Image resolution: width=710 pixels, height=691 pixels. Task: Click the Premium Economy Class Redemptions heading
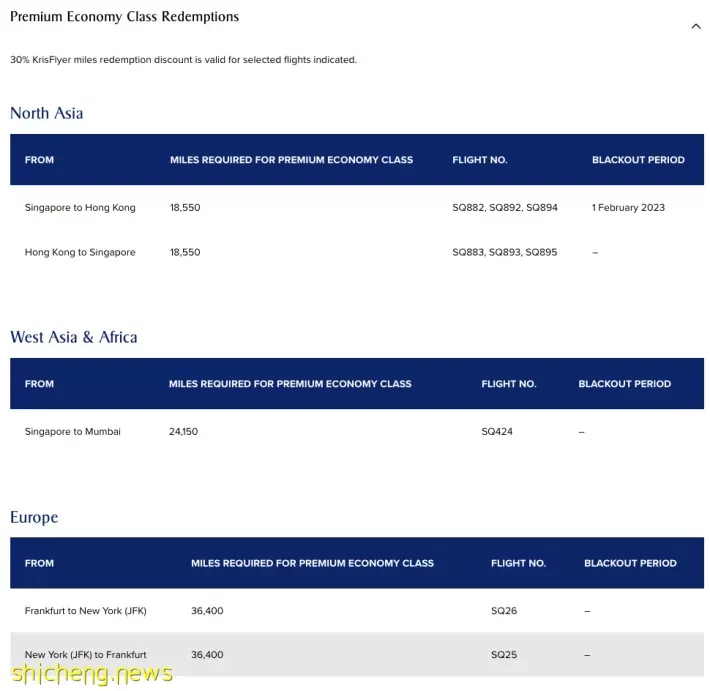(x=125, y=17)
